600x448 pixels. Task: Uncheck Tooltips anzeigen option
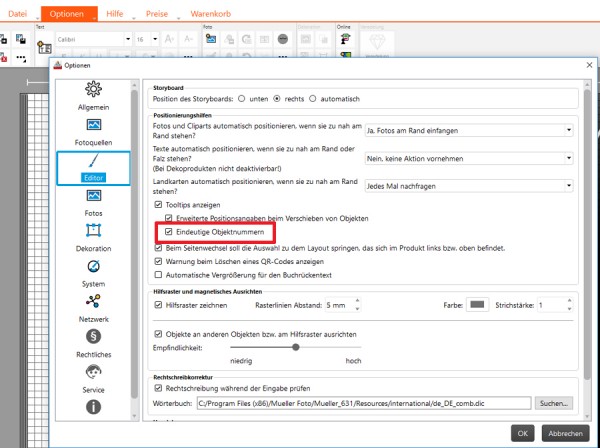pyautogui.click(x=156, y=205)
